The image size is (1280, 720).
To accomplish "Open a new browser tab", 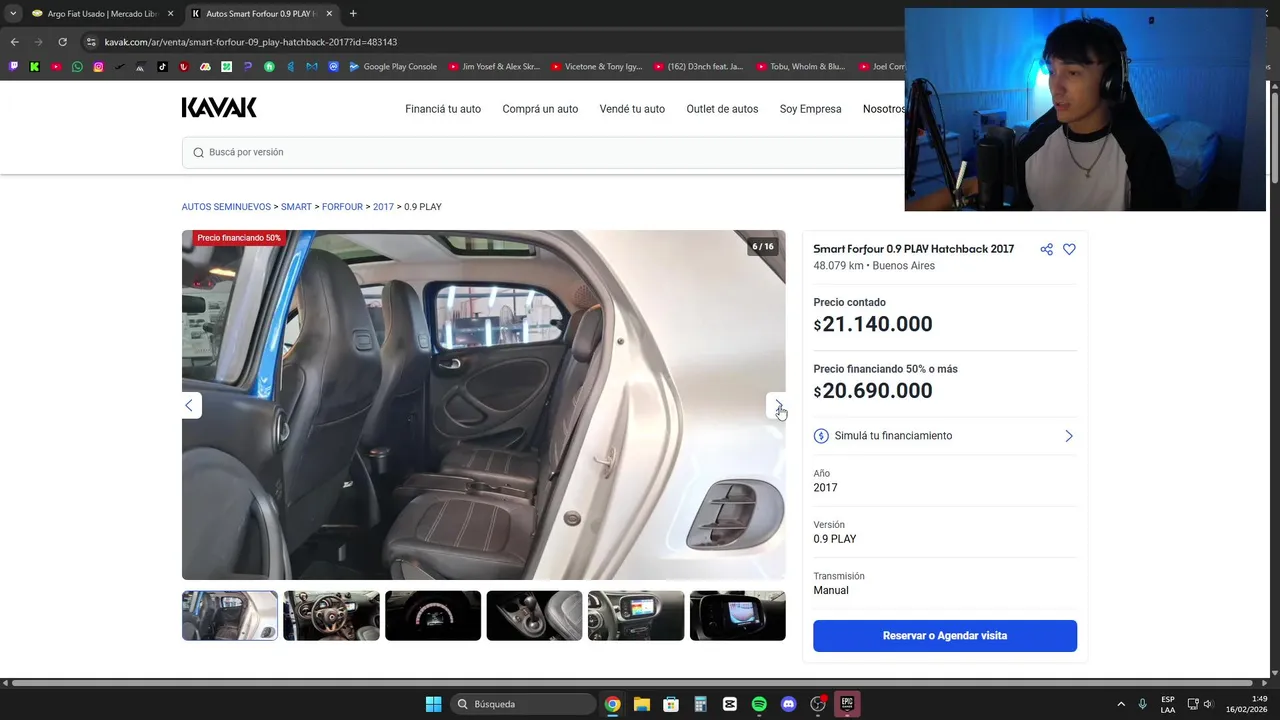I will [353, 14].
